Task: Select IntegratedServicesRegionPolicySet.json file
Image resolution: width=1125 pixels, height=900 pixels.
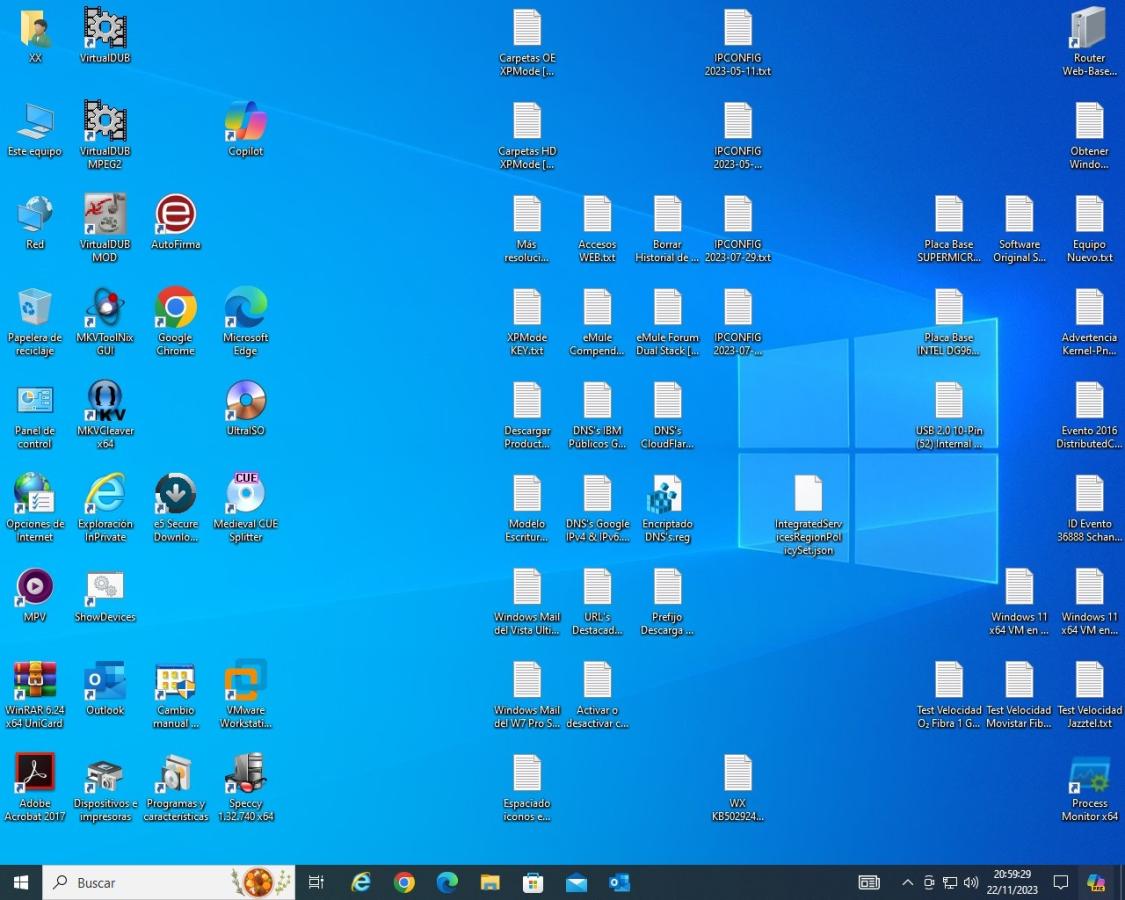Action: 808,495
